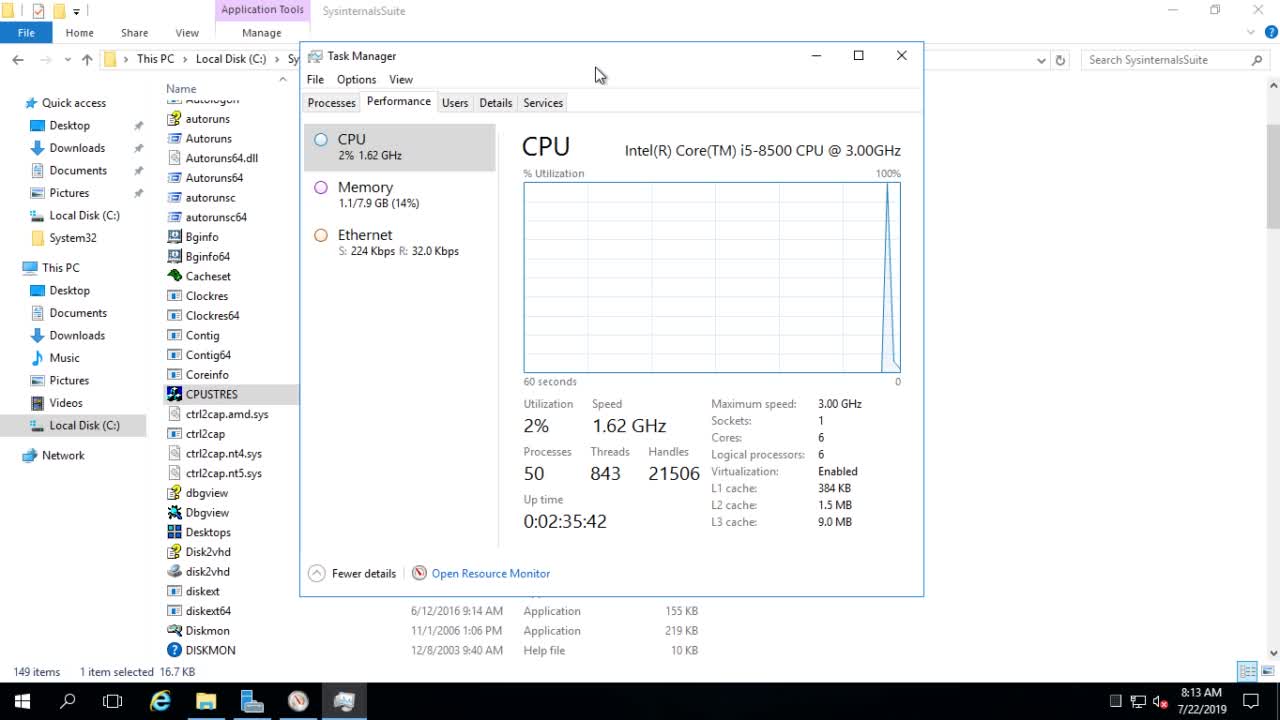The height and width of the screenshot is (720, 1280).
Task: Open Quick Access Toolbar customize dropdown
Action: click(77, 11)
